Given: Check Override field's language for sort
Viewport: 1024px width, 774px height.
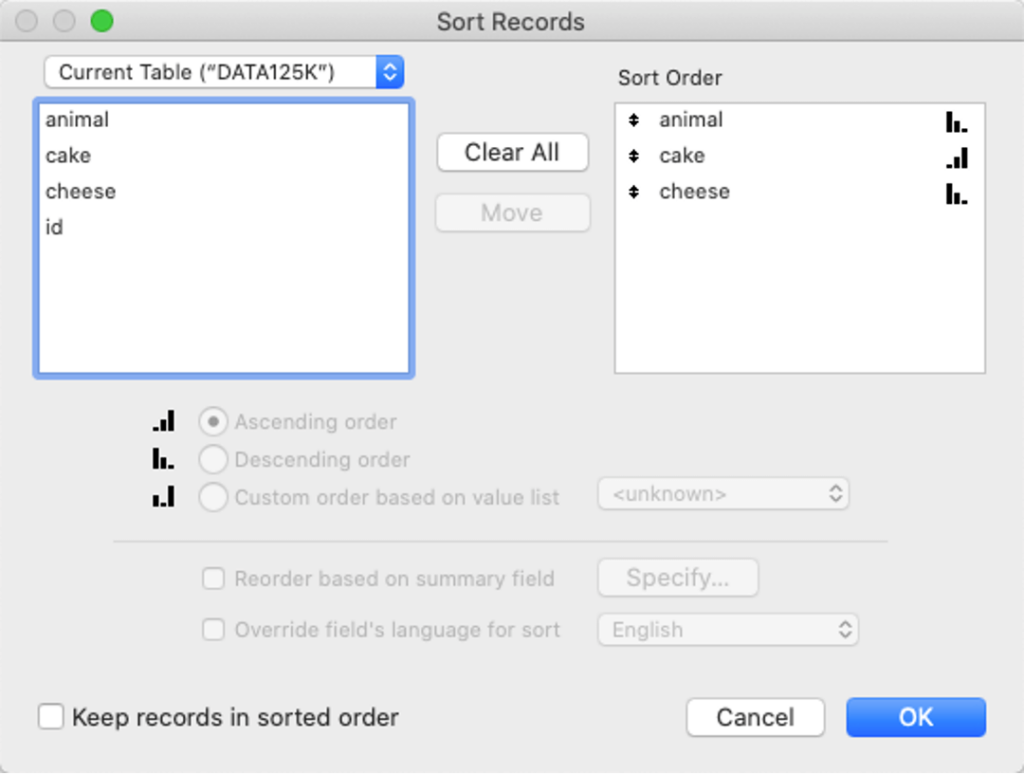Looking at the screenshot, I should [213, 630].
